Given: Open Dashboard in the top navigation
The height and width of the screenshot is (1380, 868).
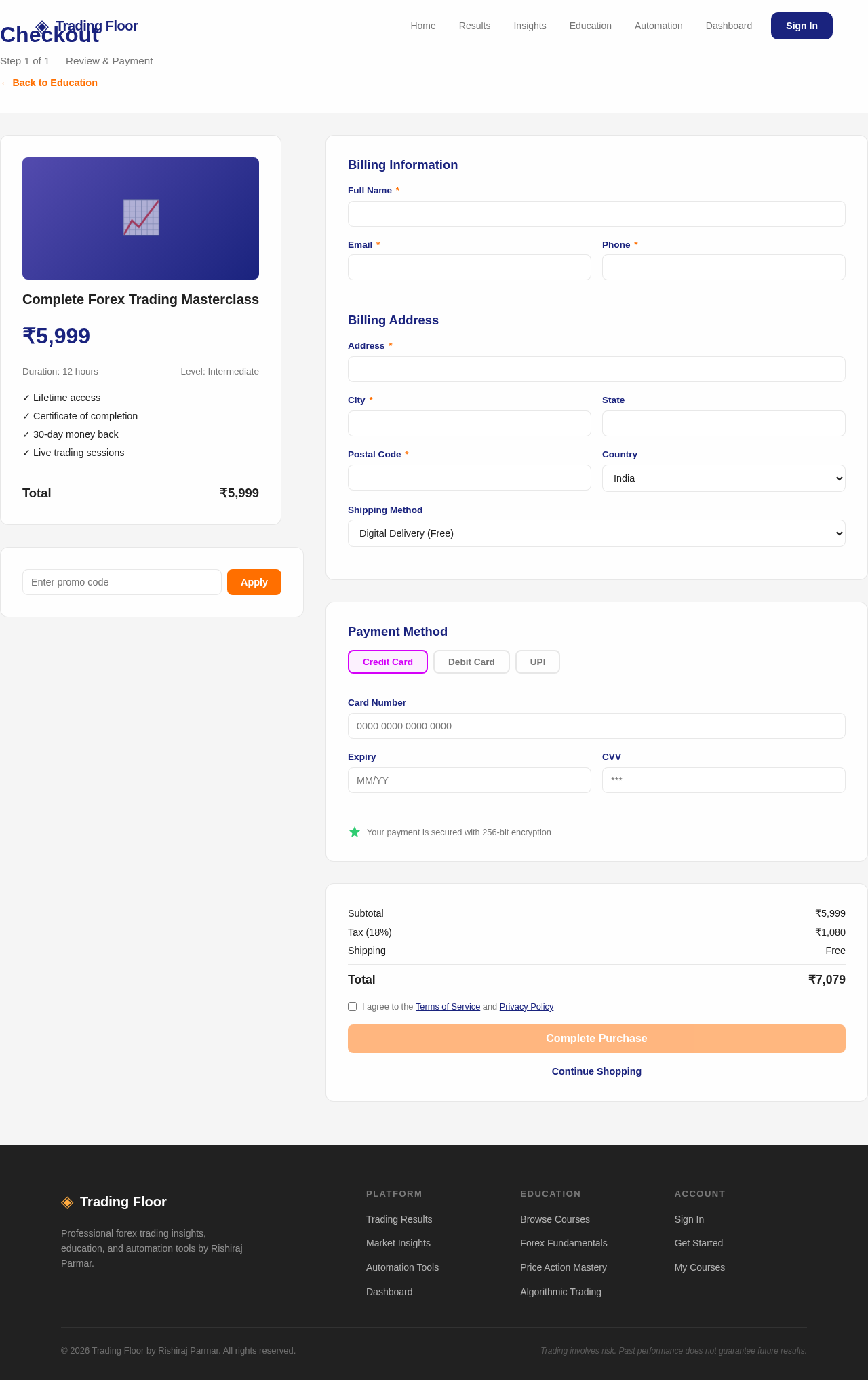Looking at the screenshot, I should [x=729, y=26].
